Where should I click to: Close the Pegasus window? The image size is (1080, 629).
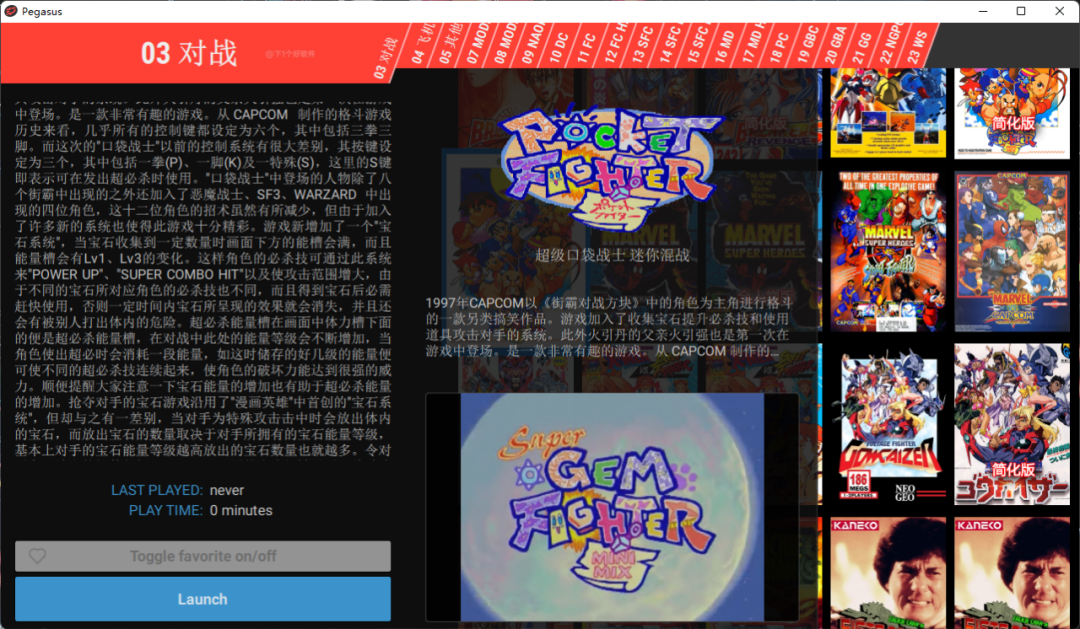1059,11
